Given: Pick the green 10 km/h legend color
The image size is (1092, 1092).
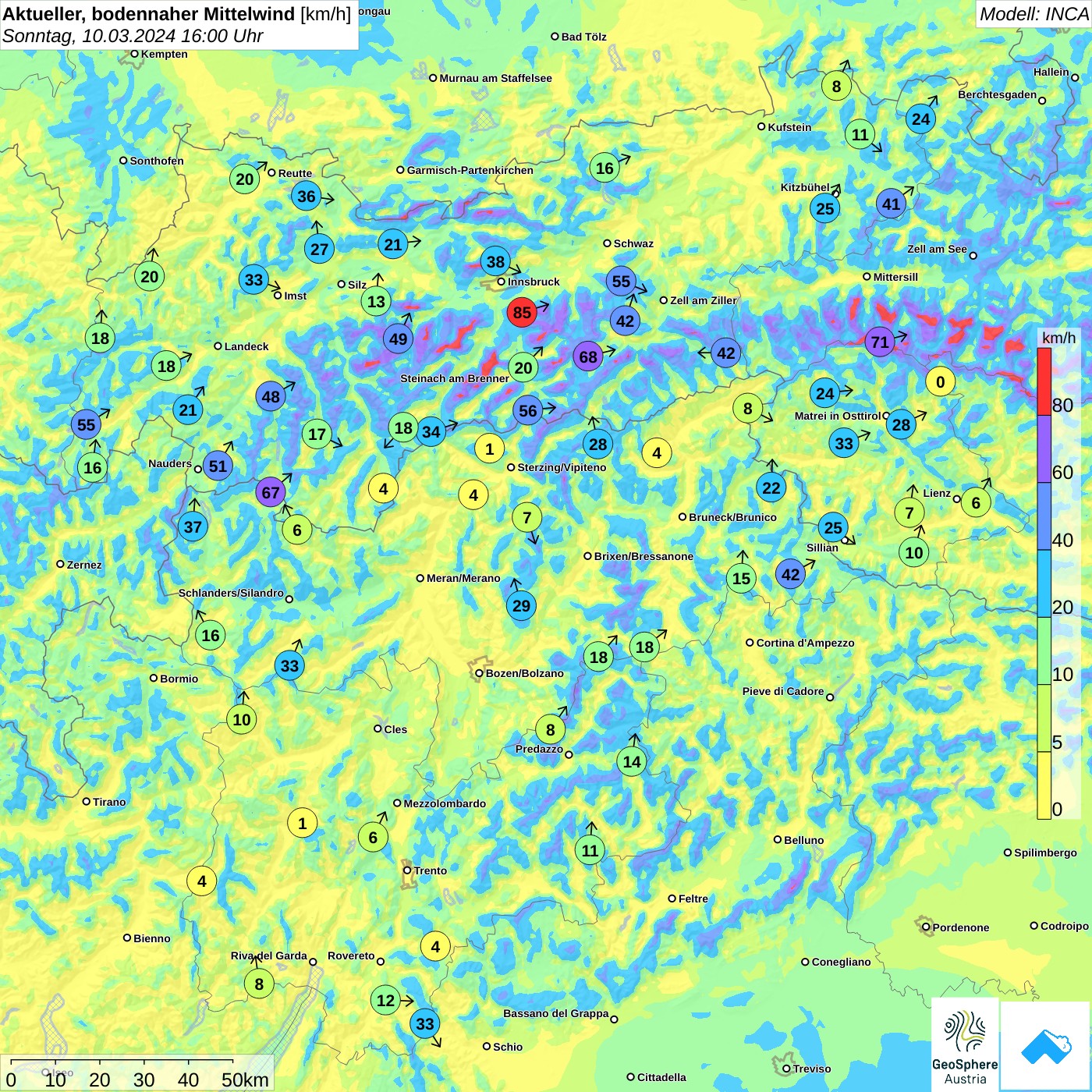Looking at the screenshot, I should point(1044,651).
